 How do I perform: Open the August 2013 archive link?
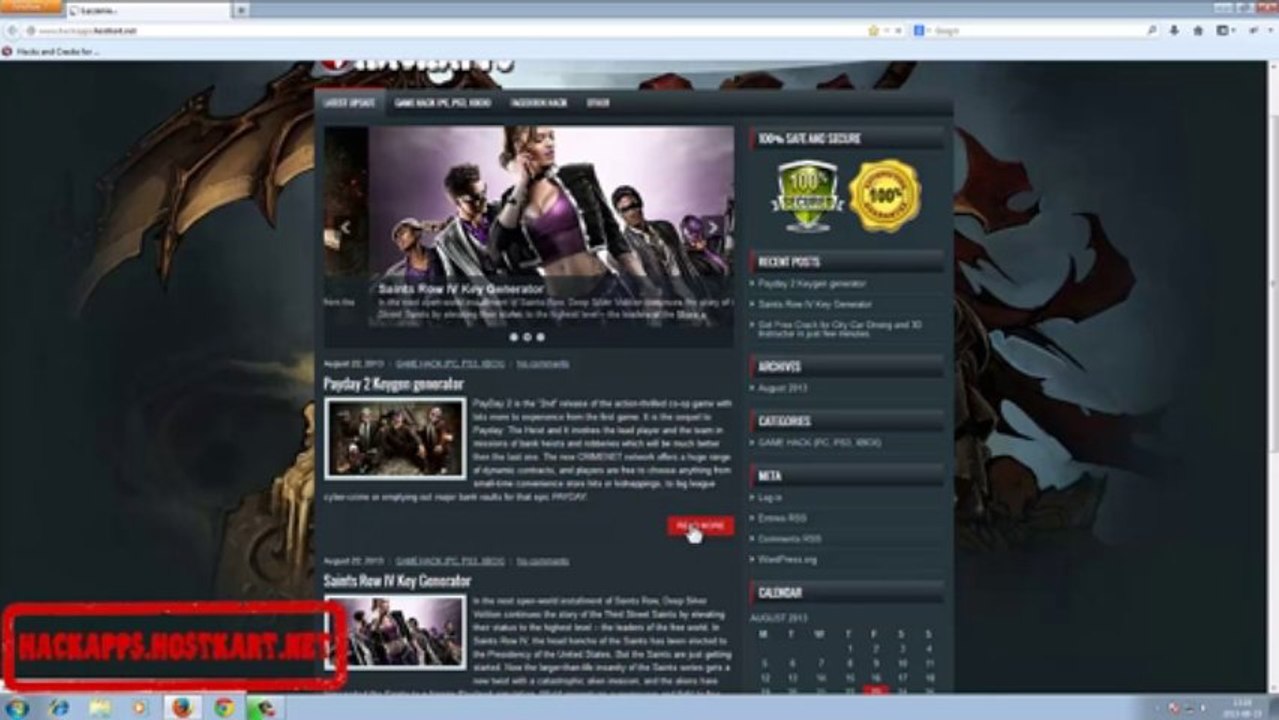782,388
